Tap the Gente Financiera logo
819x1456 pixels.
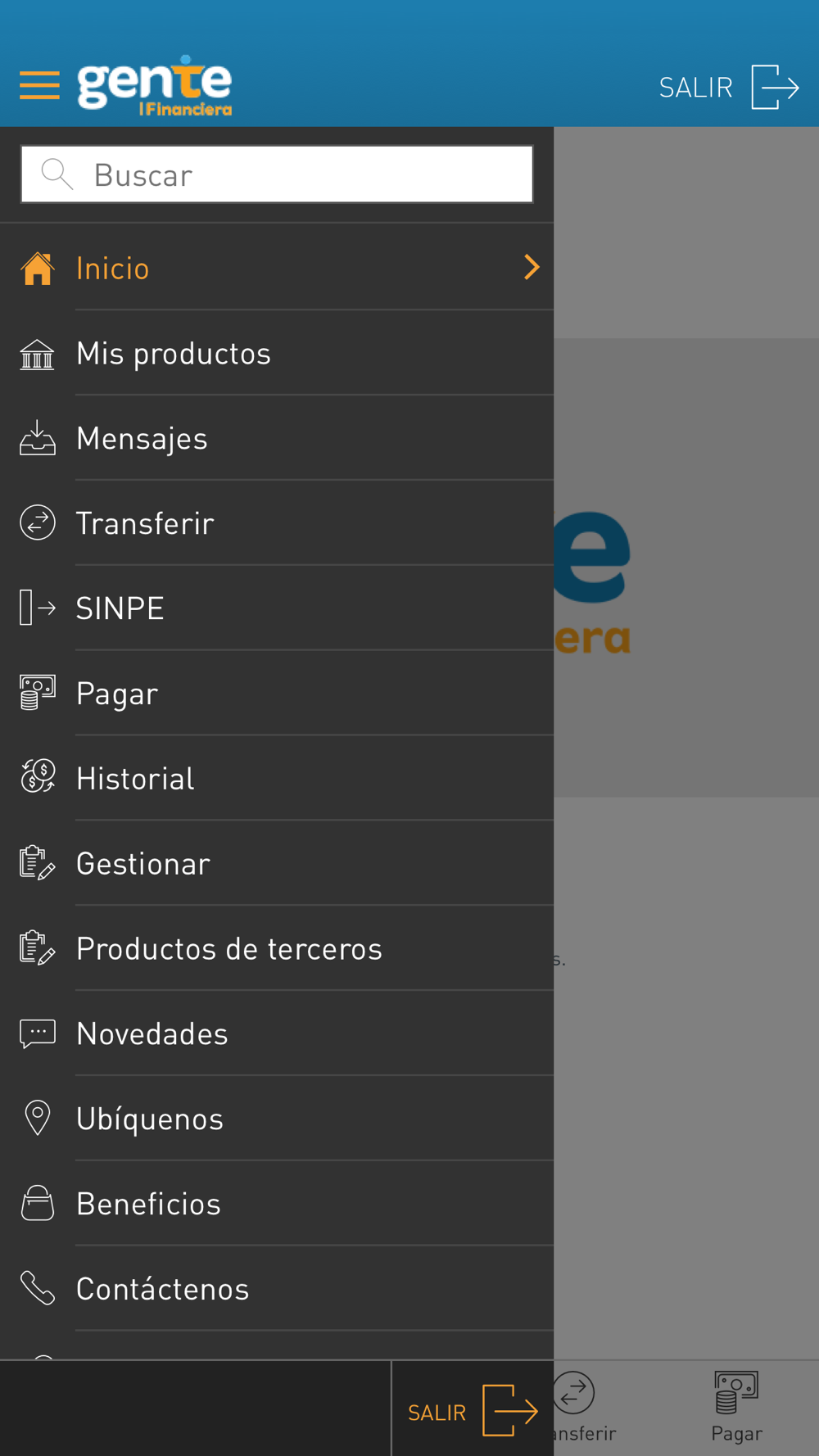click(x=155, y=86)
